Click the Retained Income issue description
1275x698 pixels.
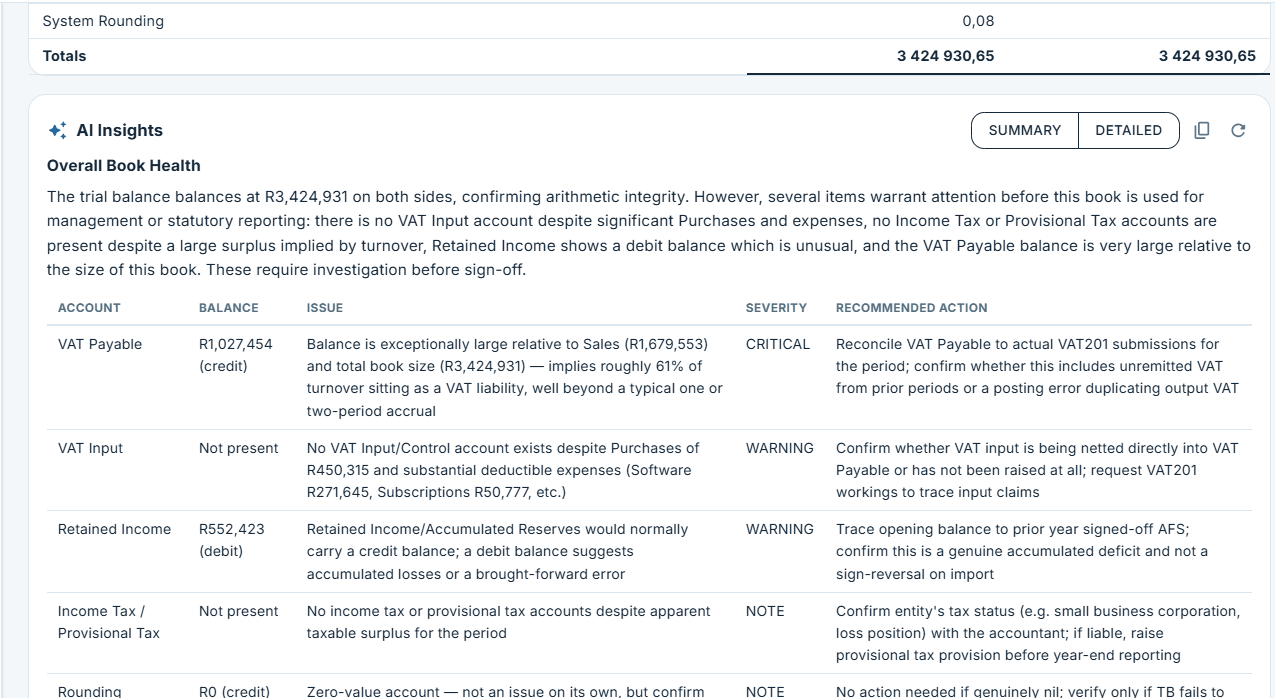[498, 551]
